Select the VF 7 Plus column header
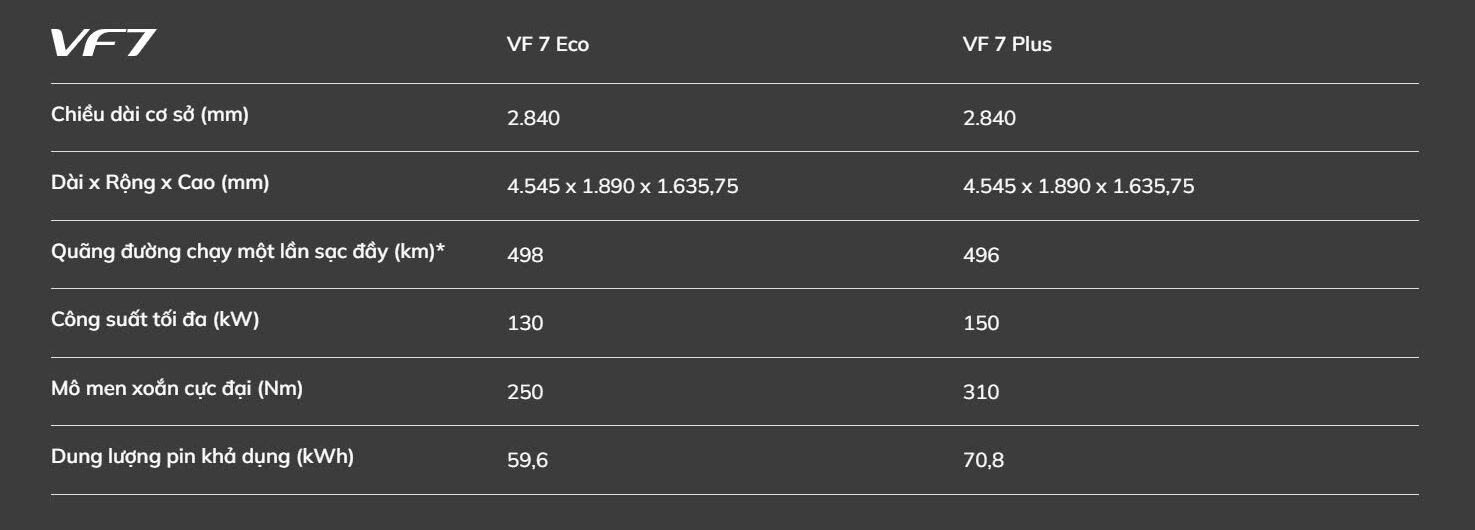The width and height of the screenshot is (1475, 530). (x=1007, y=45)
